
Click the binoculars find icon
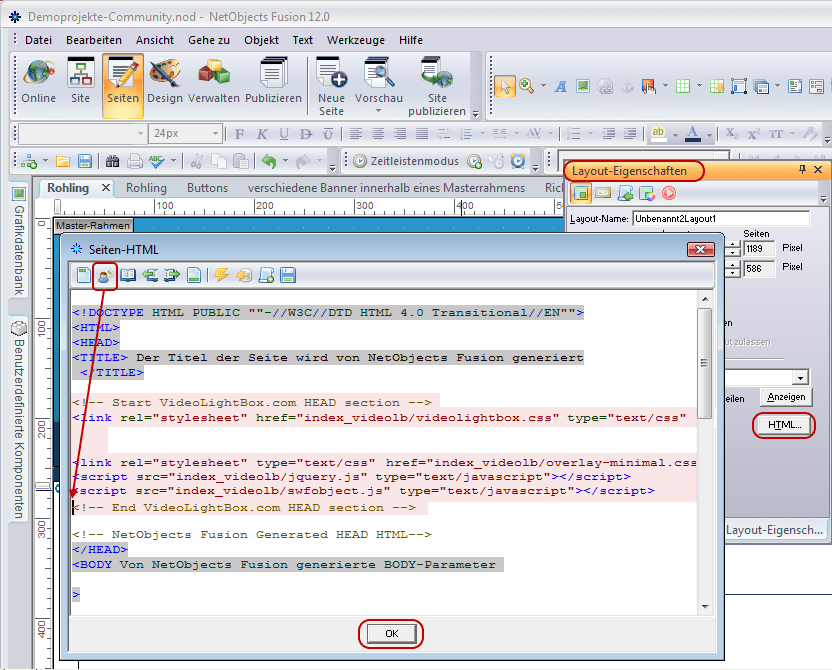coord(112,161)
